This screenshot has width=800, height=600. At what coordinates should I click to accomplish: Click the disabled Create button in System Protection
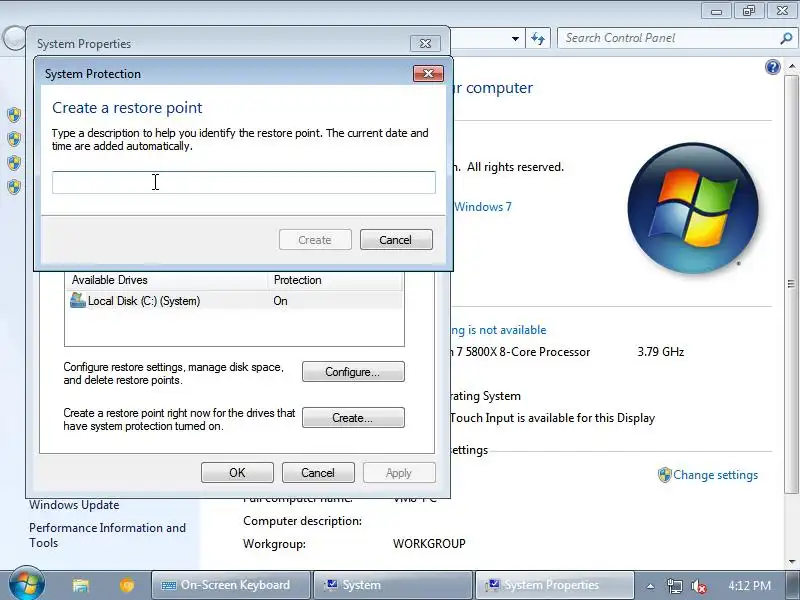tap(315, 240)
